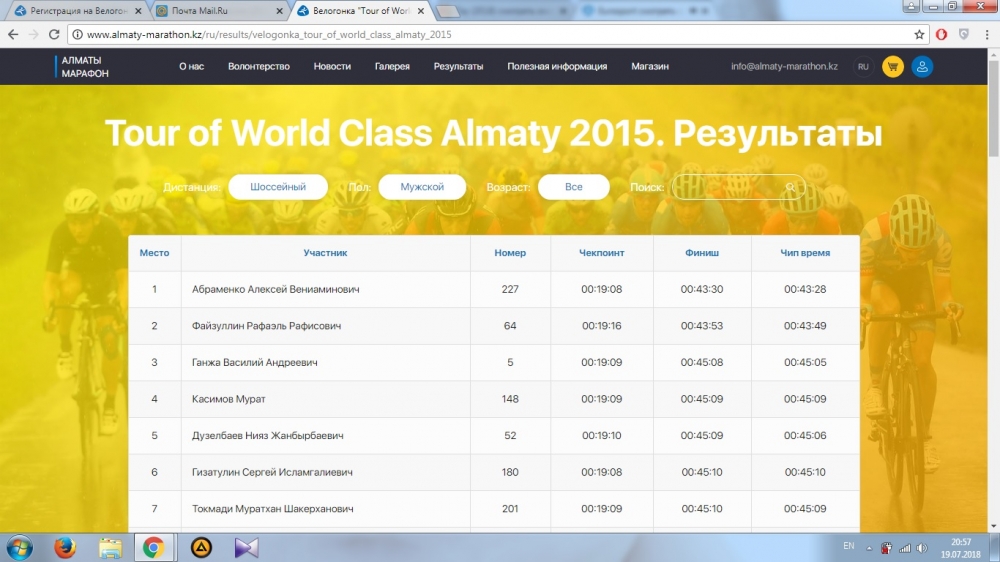Click the info@almaty-marathon.kz email link
Screen dimensions: 1000x562
(784, 67)
